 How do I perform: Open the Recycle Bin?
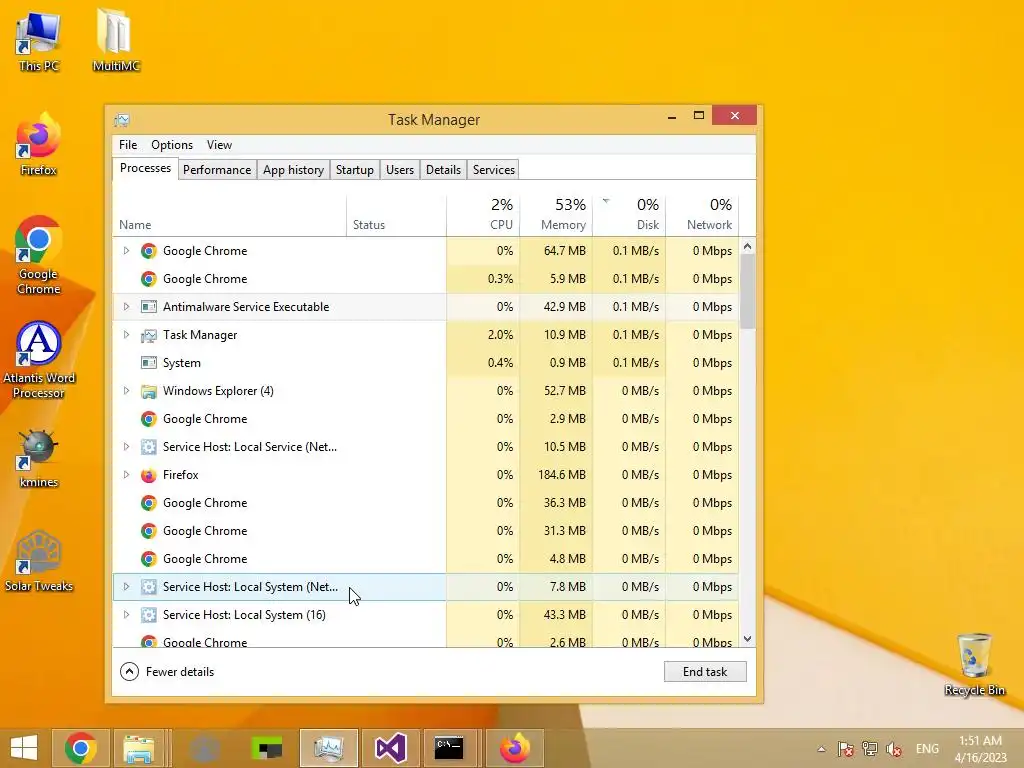(x=974, y=664)
